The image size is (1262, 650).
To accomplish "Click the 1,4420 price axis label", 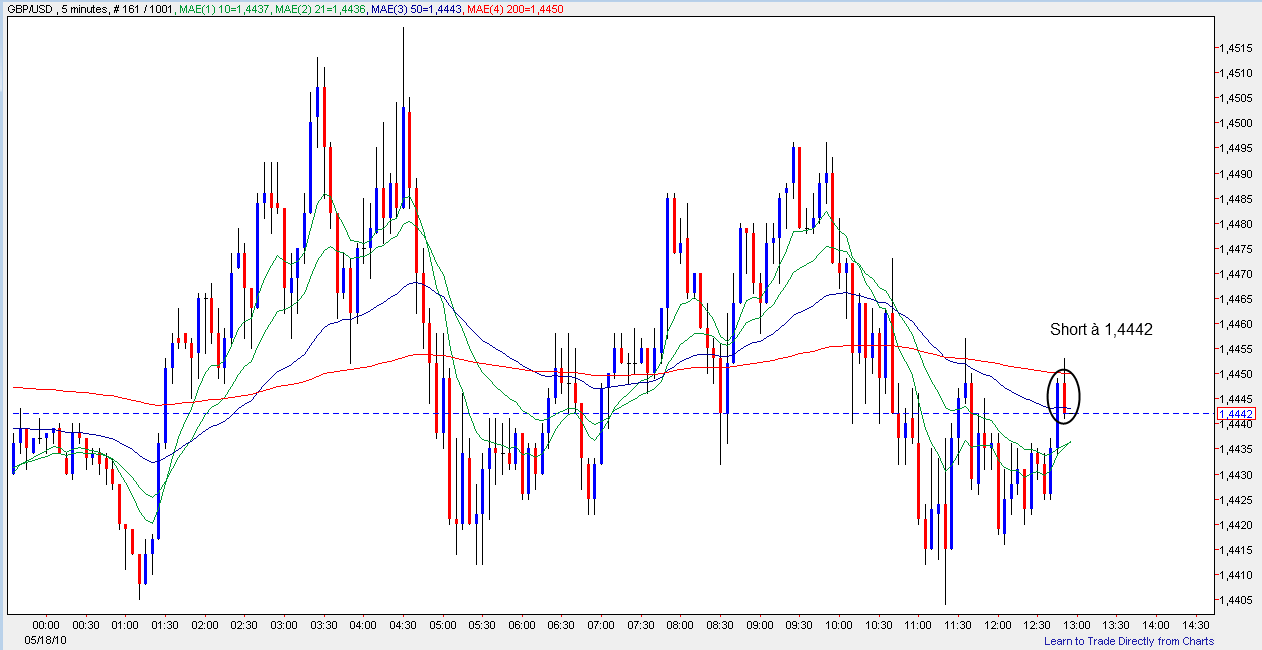I will click(1235, 525).
